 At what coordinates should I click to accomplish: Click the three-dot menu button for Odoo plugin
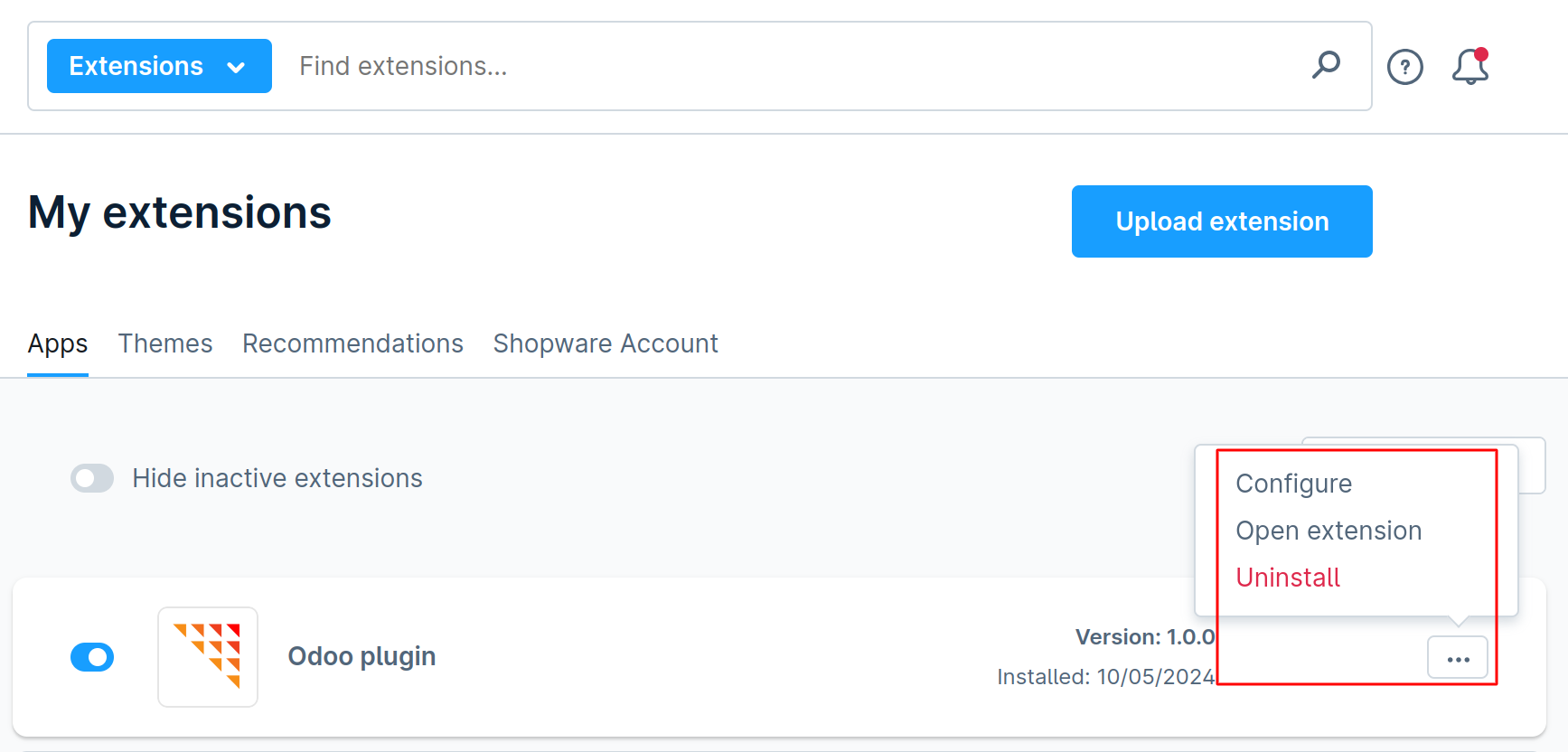pyautogui.click(x=1457, y=658)
